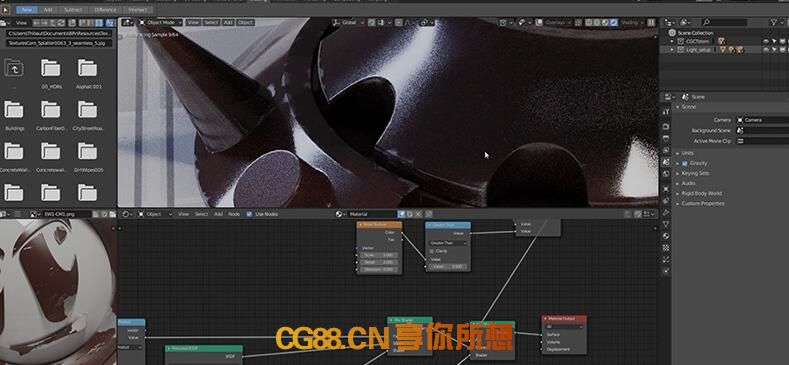789x365 pixels.
Task: Go to the parent folder
Action: point(14,67)
